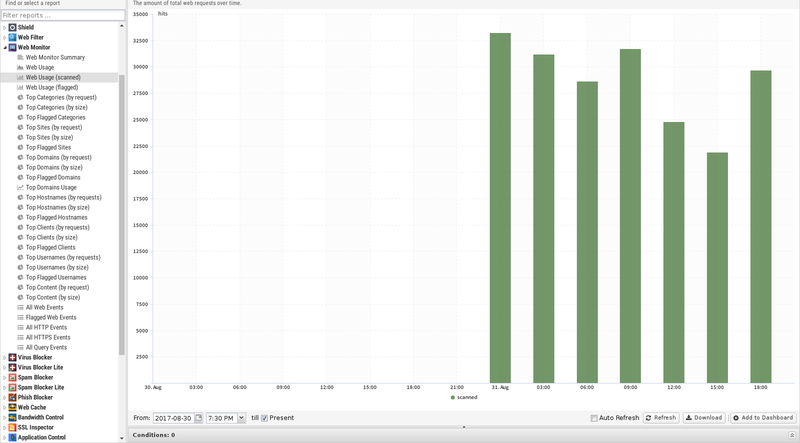This screenshot has height=443, width=800.
Task: Click the Virus Blocker app icon
Action: pyautogui.click(x=12, y=357)
